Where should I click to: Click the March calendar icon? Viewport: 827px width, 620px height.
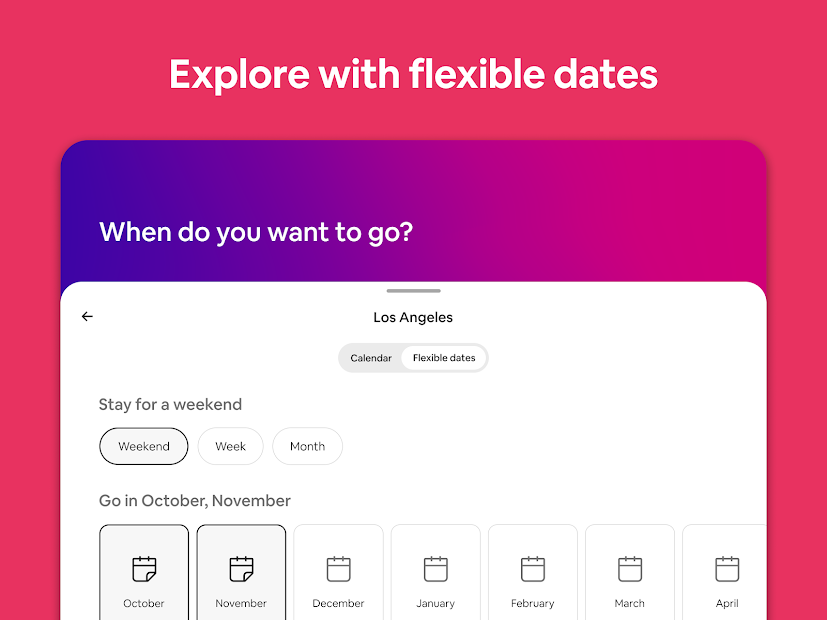[629, 568]
